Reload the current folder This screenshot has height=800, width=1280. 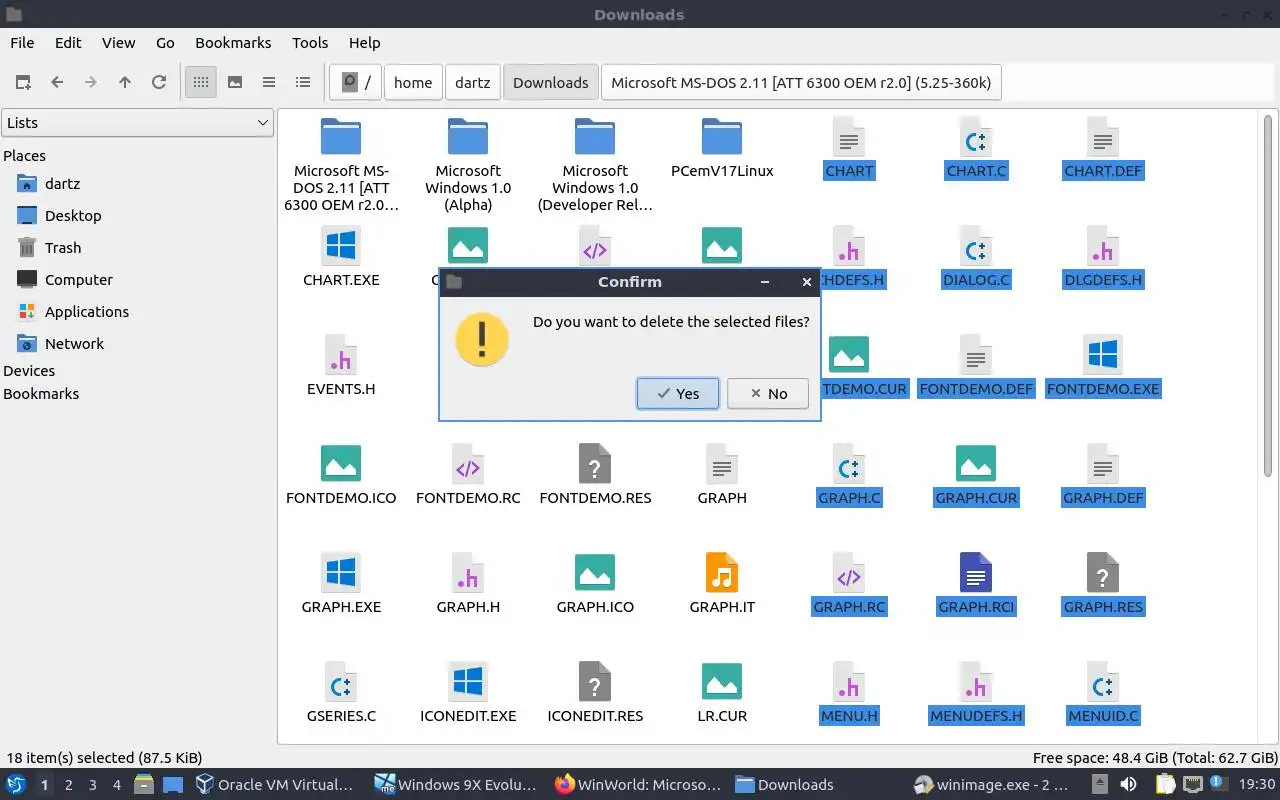pos(159,82)
